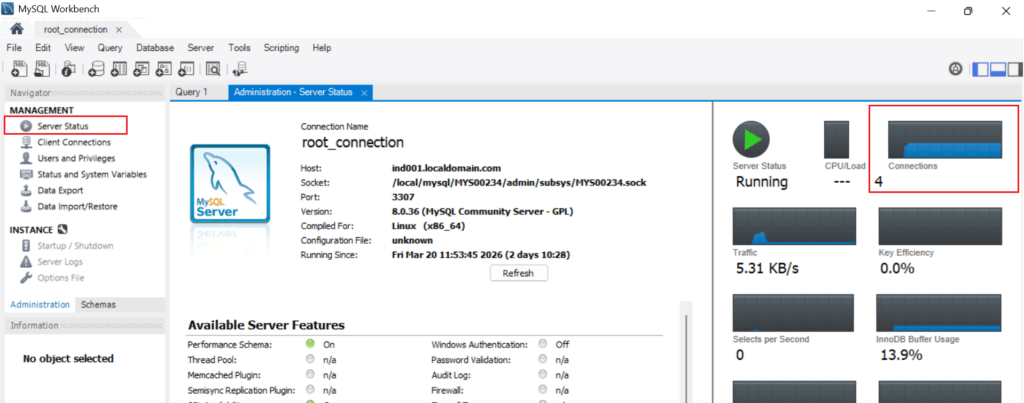1024x403 pixels.
Task: Create a new schema
Action: pos(96,69)
